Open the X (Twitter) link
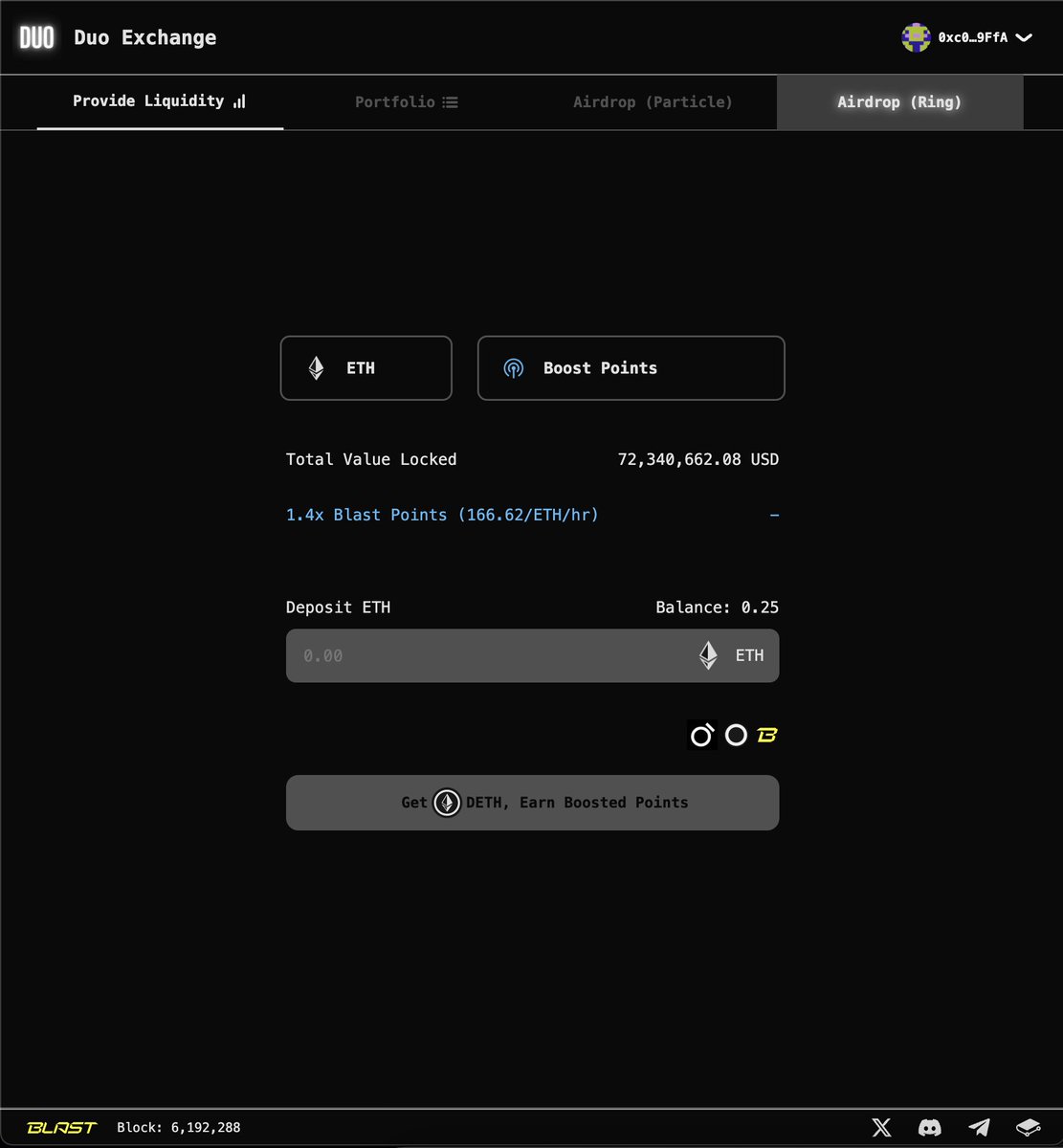This screenshot has width=1063, height=1148. click(882, 1128)
